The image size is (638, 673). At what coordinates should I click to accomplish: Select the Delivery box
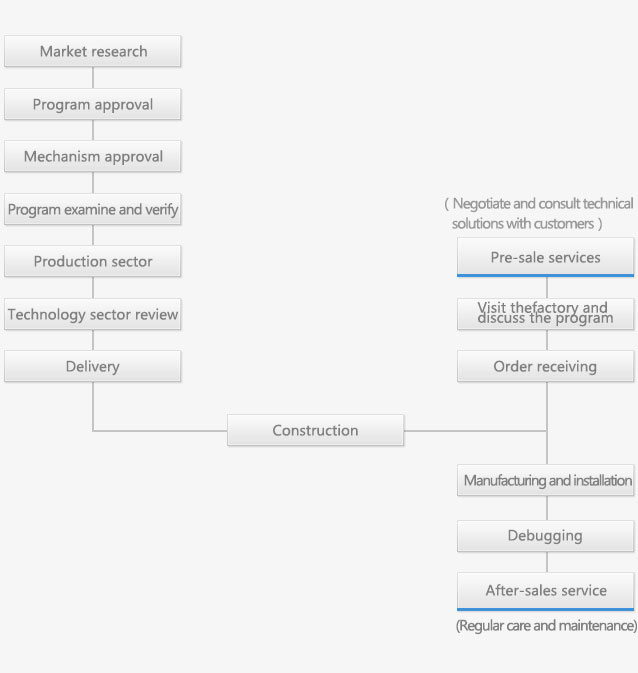pos(93,366)
